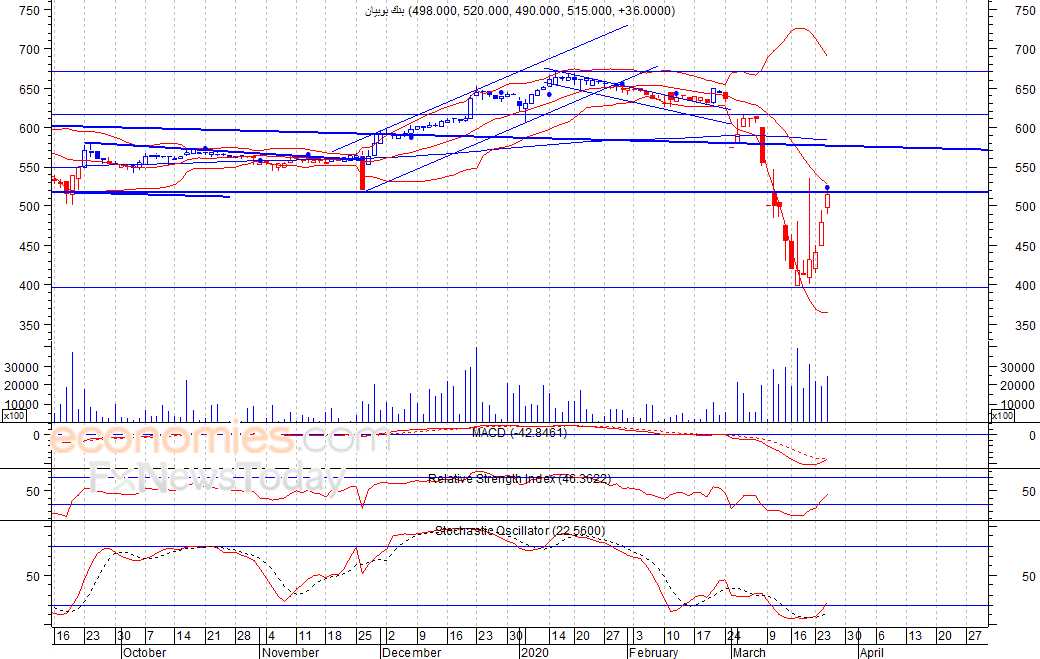The image size is (1040, 659).
Task: Click the 2020 year label on time axis
Action: point(535,652)
